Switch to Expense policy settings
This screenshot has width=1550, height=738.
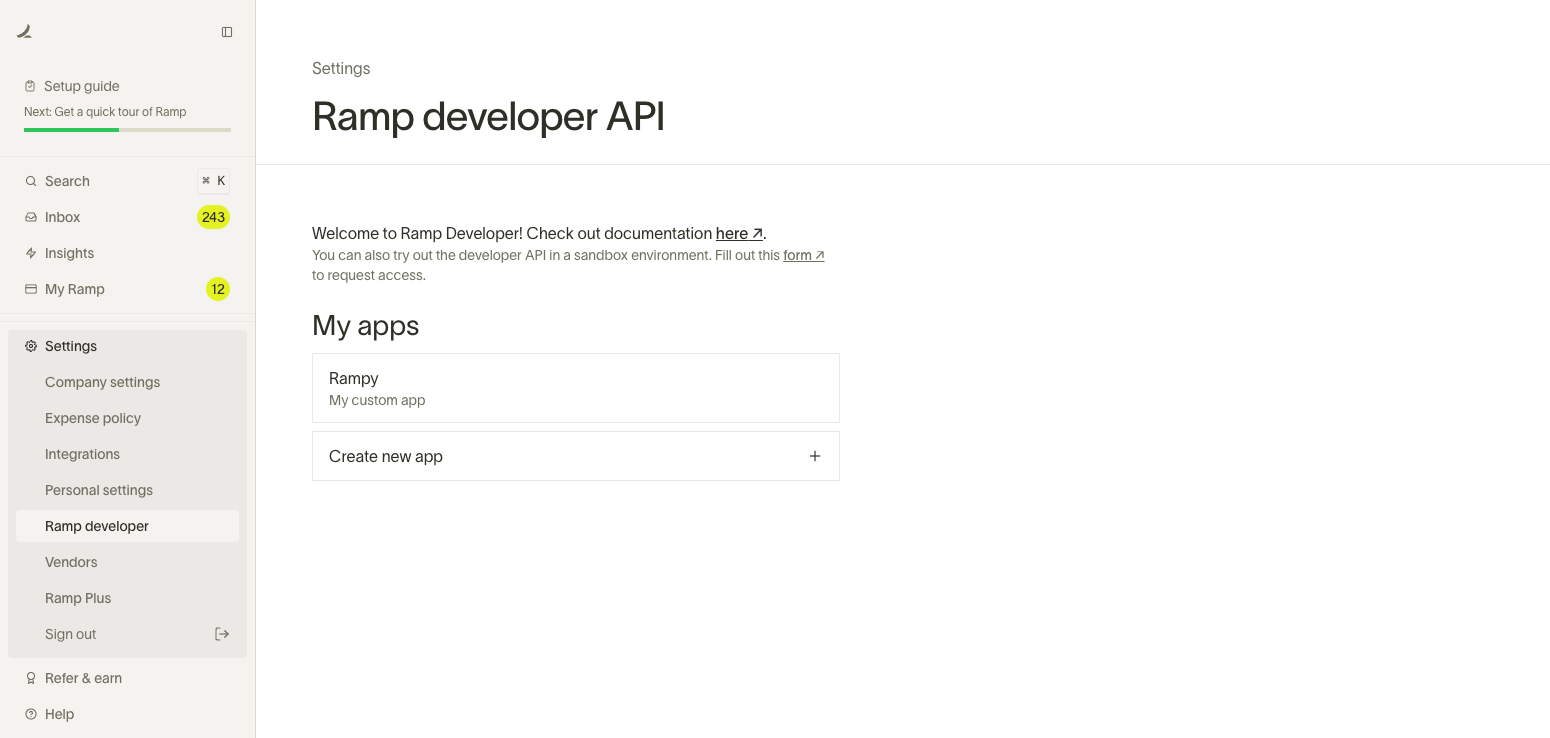click(92, 418)
